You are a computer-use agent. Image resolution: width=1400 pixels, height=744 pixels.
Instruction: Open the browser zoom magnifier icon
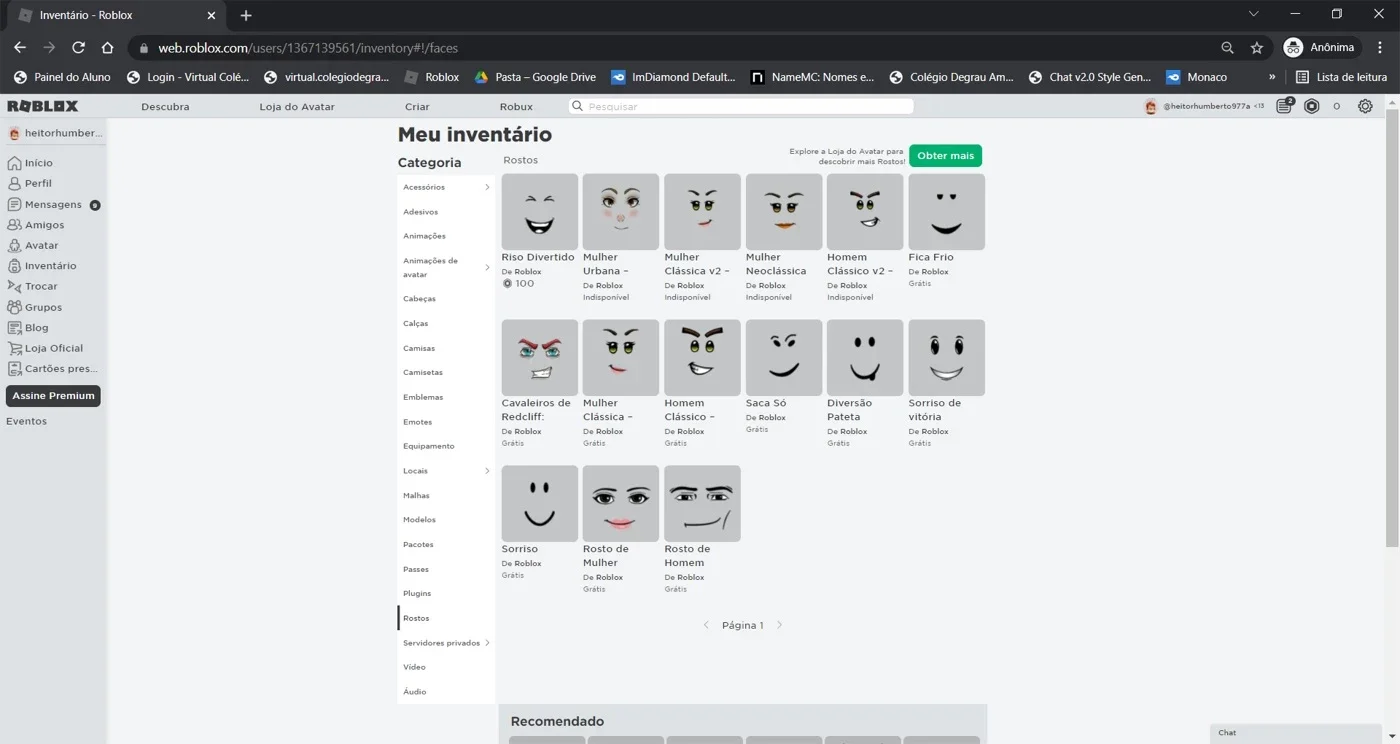[1227, 48]
